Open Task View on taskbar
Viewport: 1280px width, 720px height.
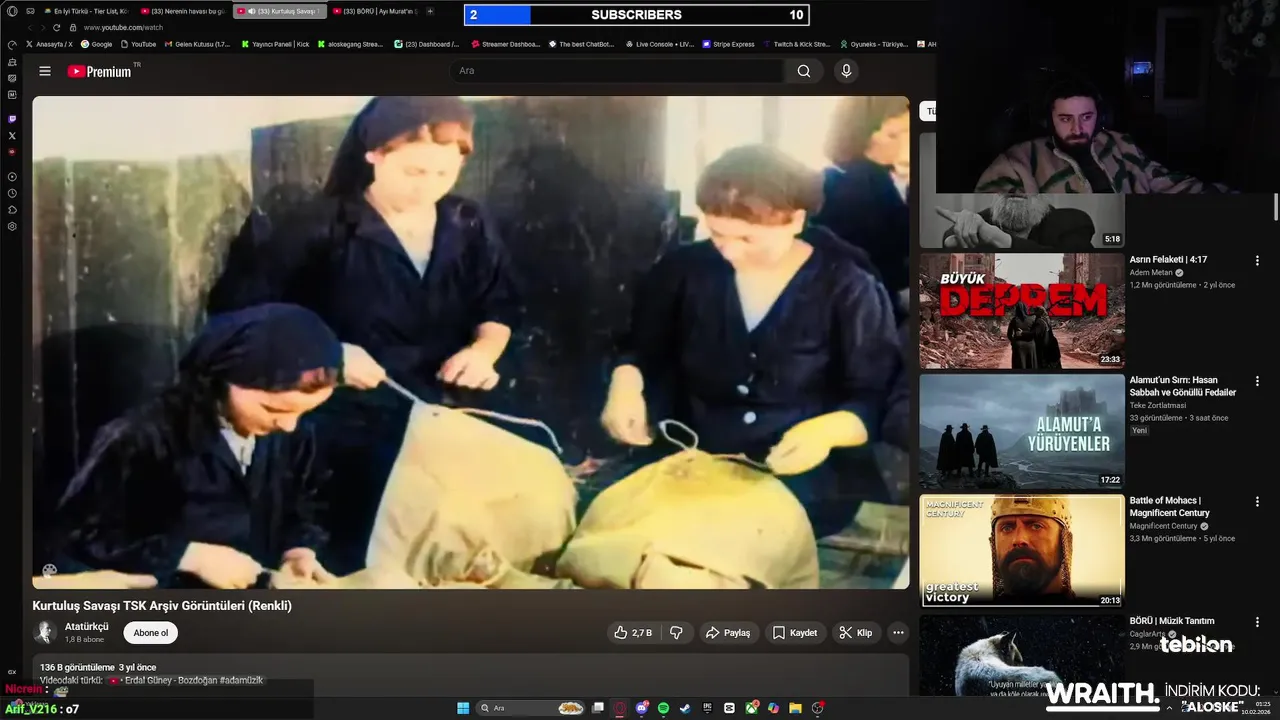point(598,708)
